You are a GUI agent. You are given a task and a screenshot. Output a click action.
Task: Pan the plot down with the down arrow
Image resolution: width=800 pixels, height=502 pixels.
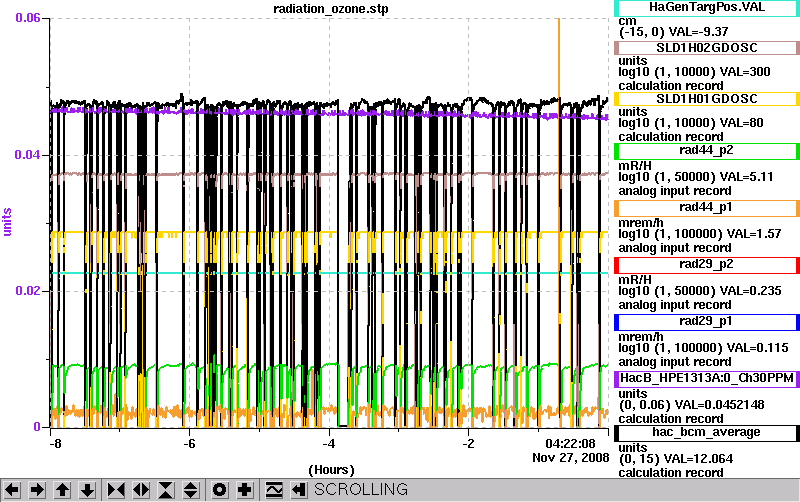[88, 490]
